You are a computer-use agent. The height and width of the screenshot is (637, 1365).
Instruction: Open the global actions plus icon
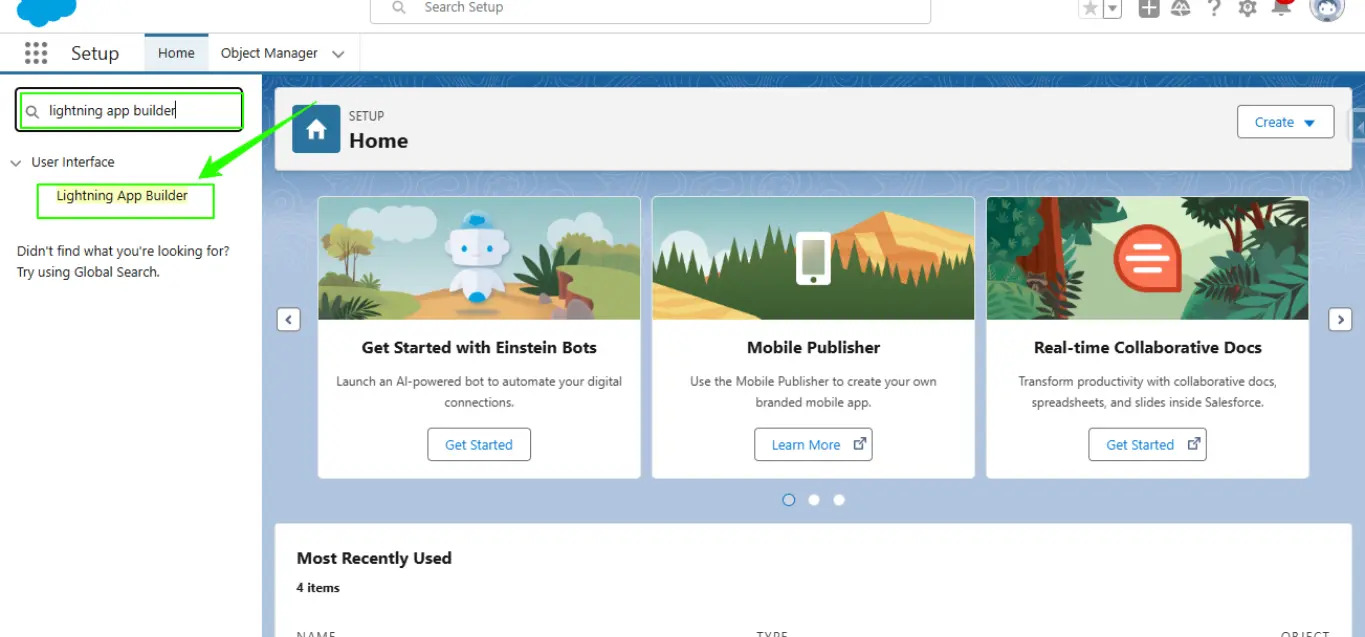[x=1149, y=8]
